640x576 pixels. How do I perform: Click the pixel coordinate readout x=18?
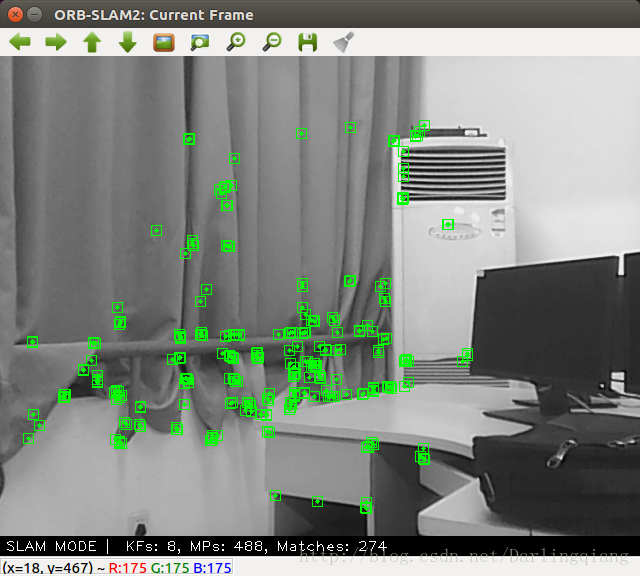(x=48, y=568)
